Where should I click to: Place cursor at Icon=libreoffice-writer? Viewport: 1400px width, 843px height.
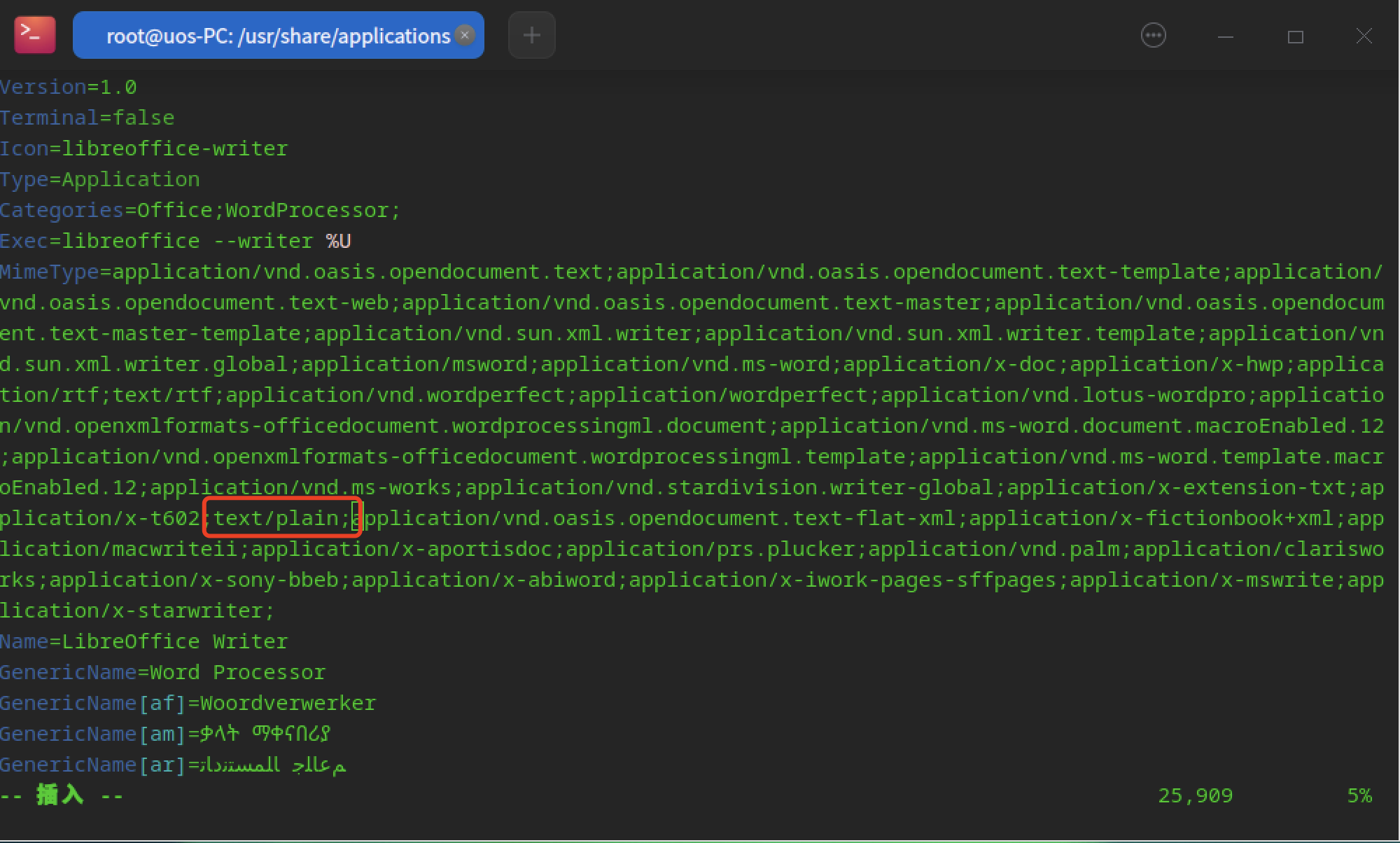(143, 148)
